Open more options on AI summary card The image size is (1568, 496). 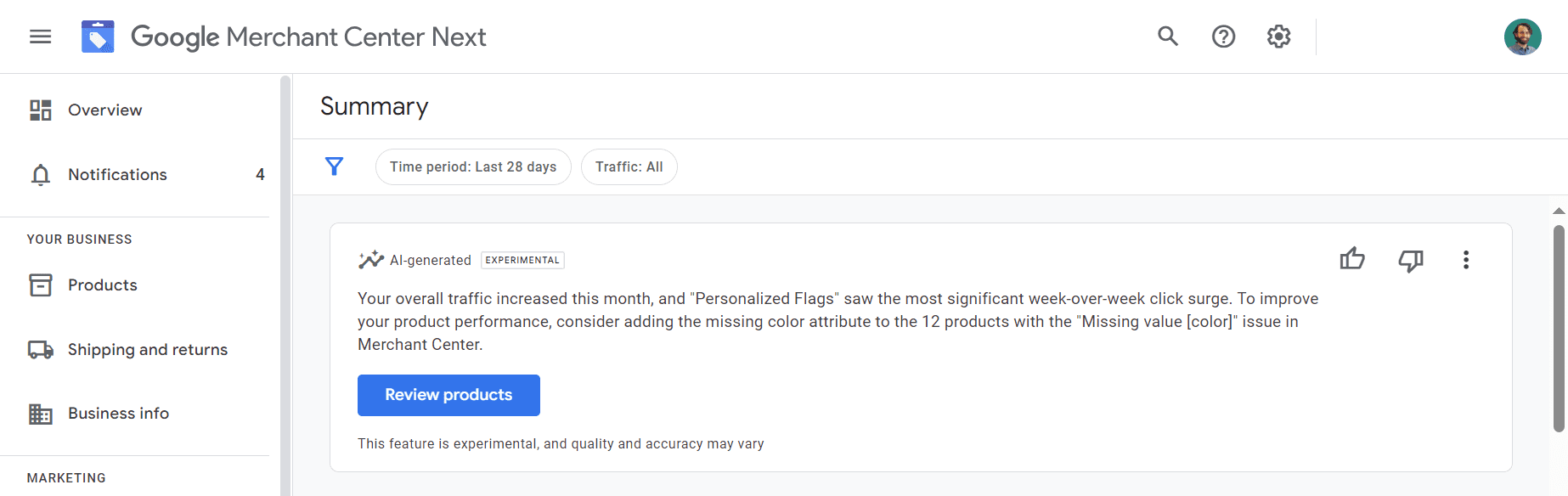click(x=1466, y=260)
